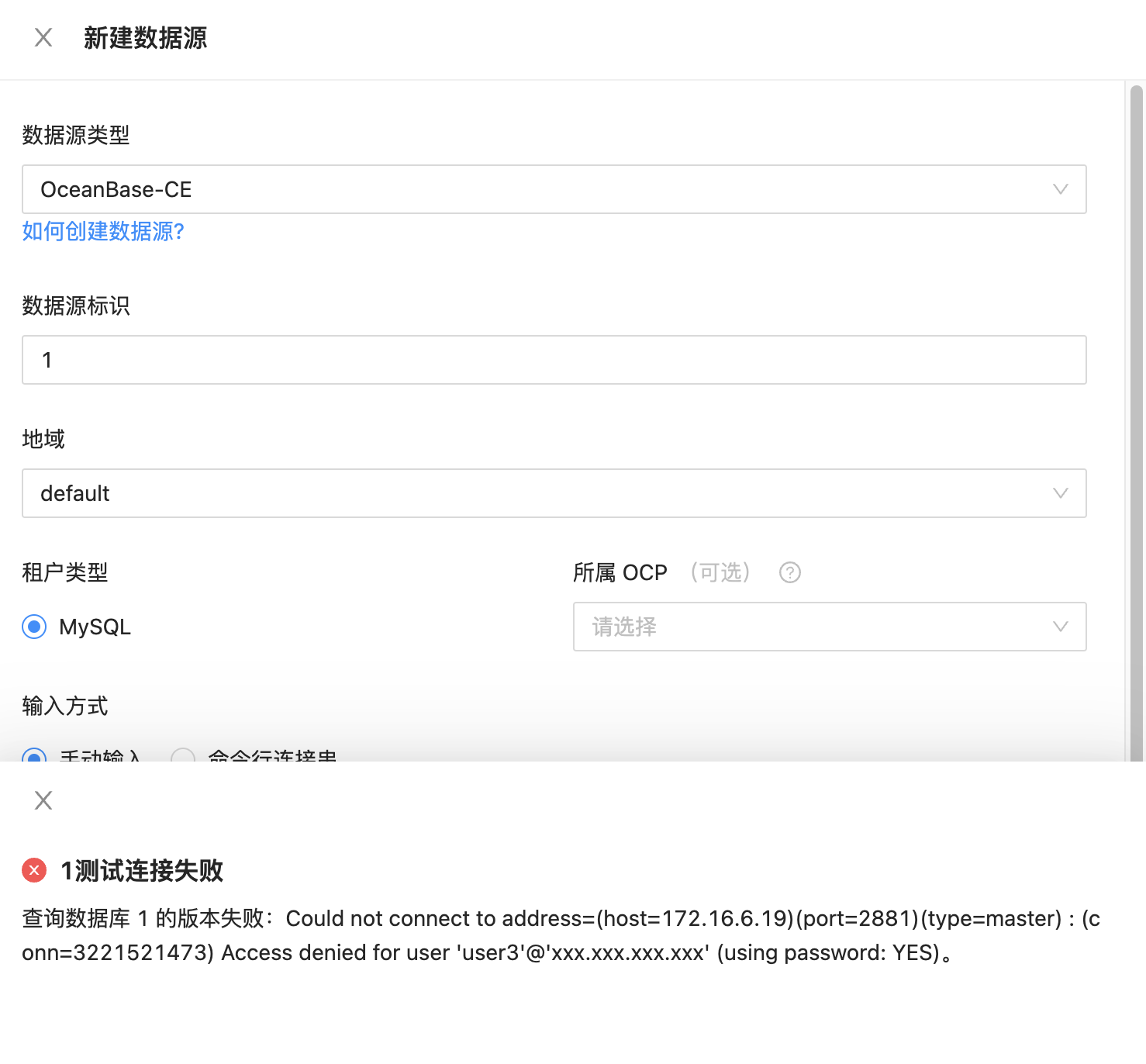Open the 所属 OCP 请选择 dropdown
The height and width of the screenshot is (1064, 1146).
click(x=830, y=627)
